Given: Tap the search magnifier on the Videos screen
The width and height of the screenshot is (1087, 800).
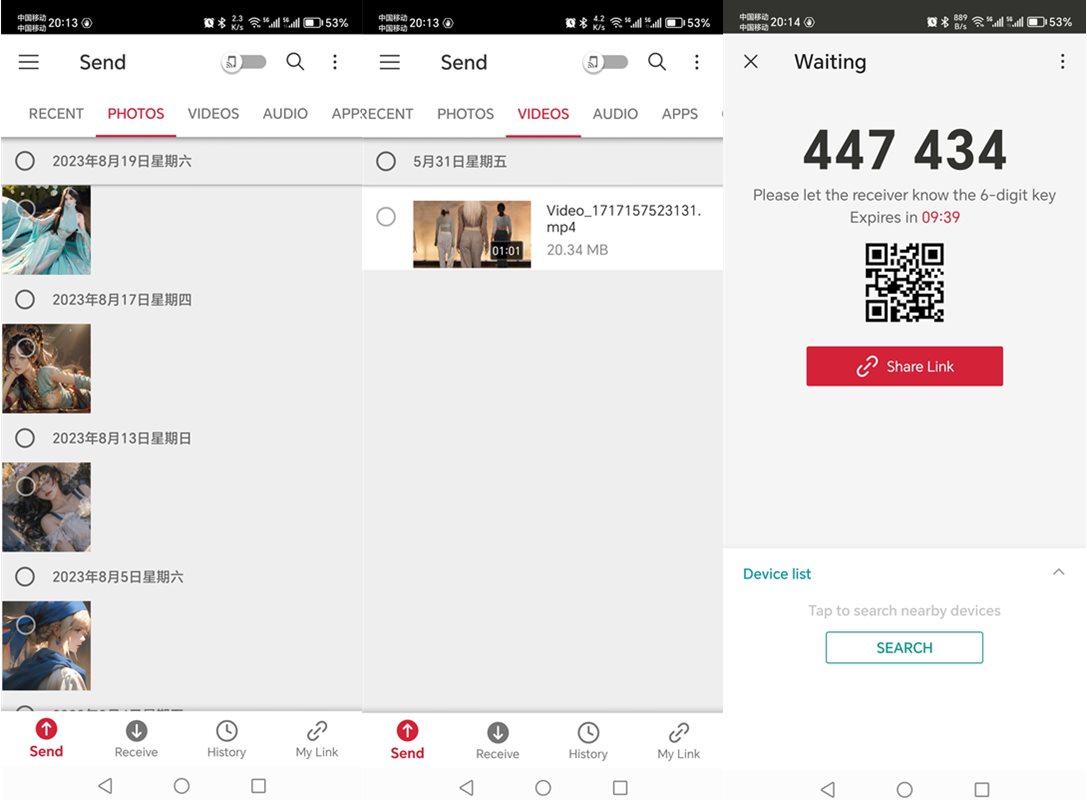Looking at the screenshot, I should (x=657, y=62).
